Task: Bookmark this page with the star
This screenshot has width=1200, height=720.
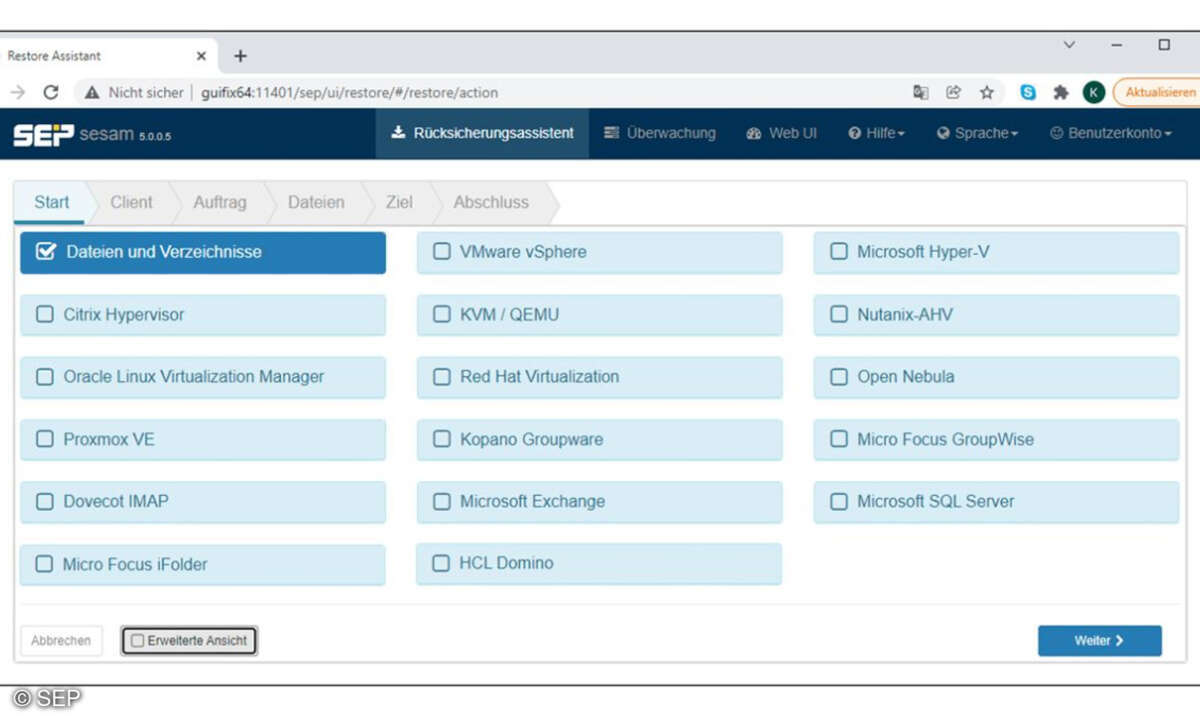Action: (x=987, y=92)
